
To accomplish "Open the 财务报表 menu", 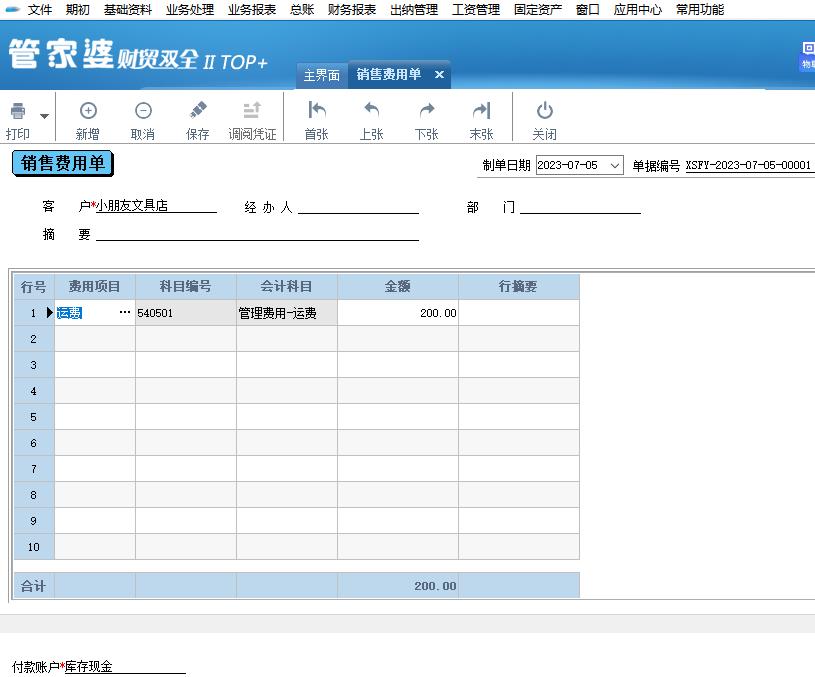I will [x=352, y=9].
